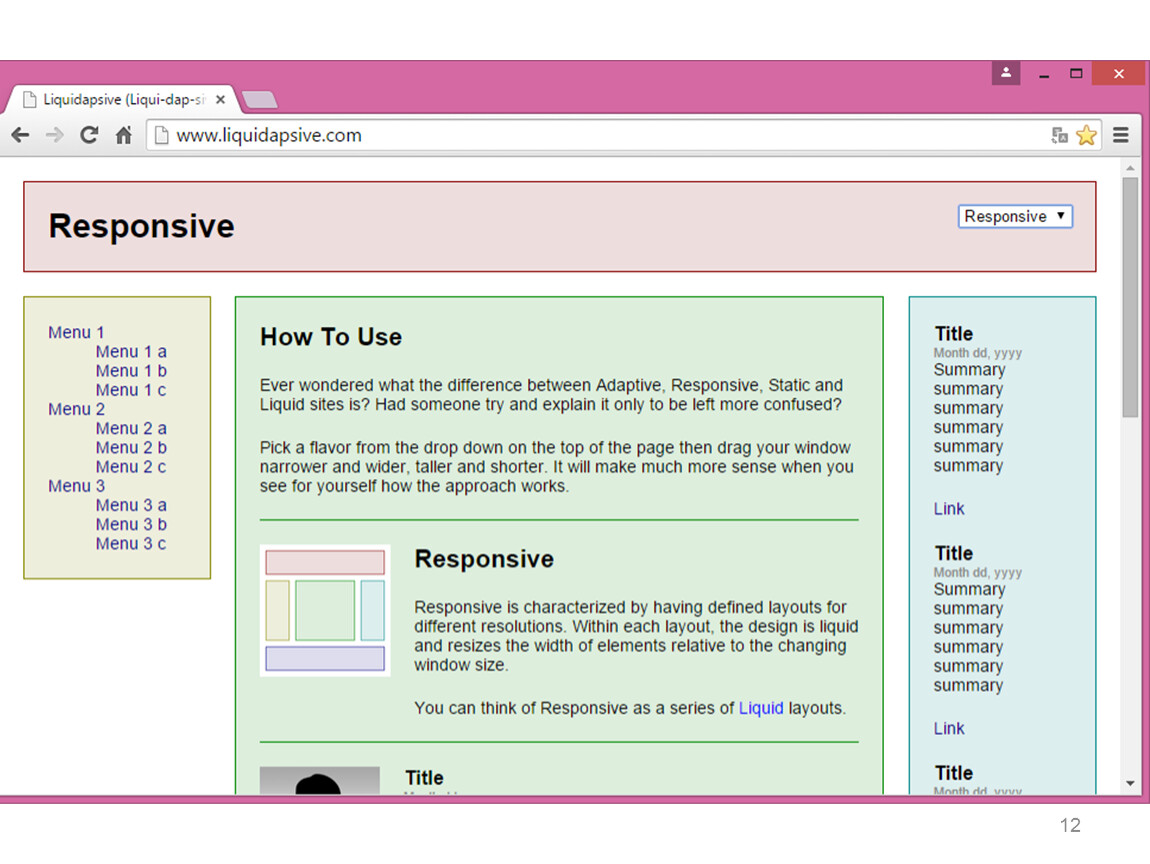
Task: Open the Chrome hamburger menu
Action: click(x=1121, y=135)
